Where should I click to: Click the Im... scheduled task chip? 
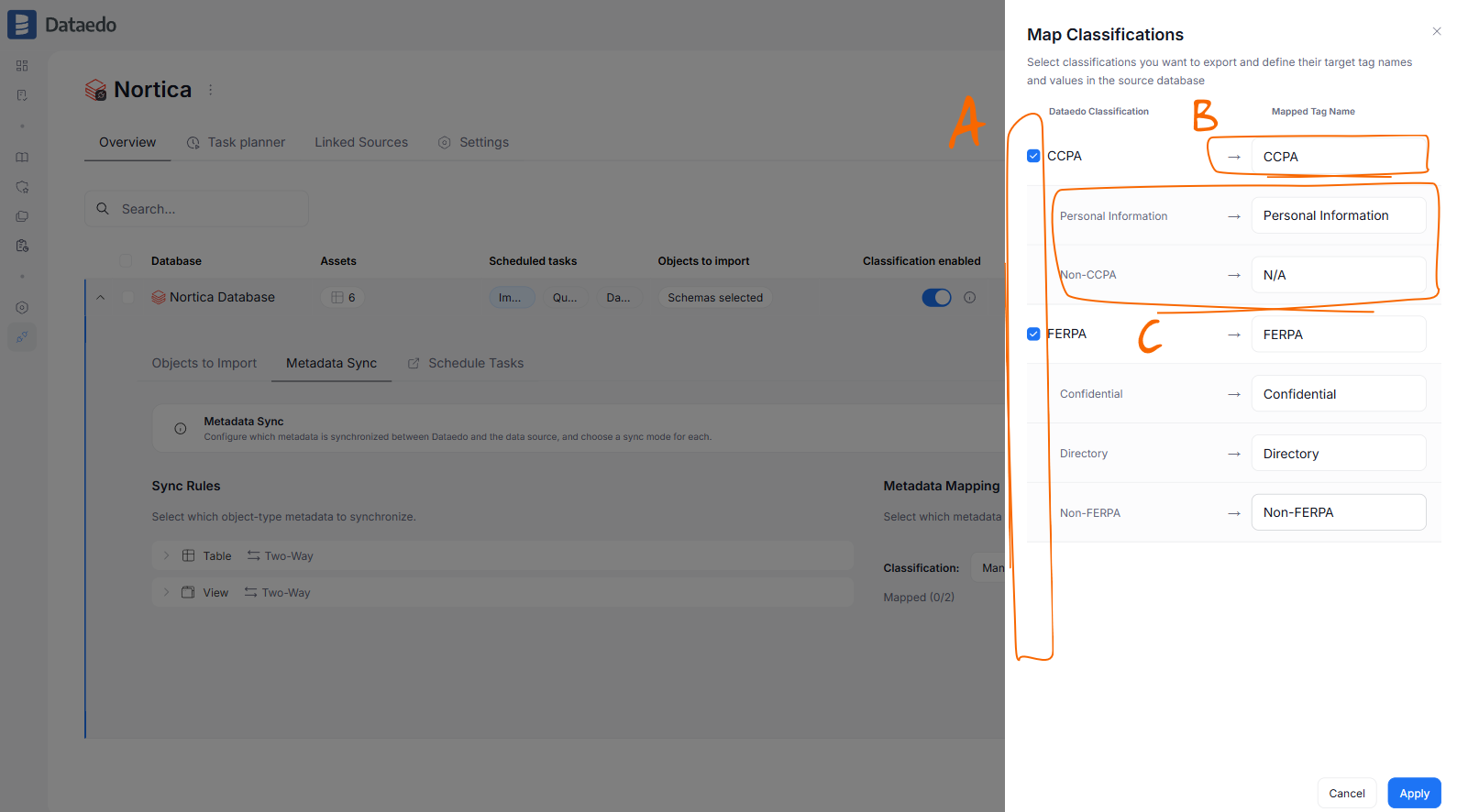[x=512, y=298]
